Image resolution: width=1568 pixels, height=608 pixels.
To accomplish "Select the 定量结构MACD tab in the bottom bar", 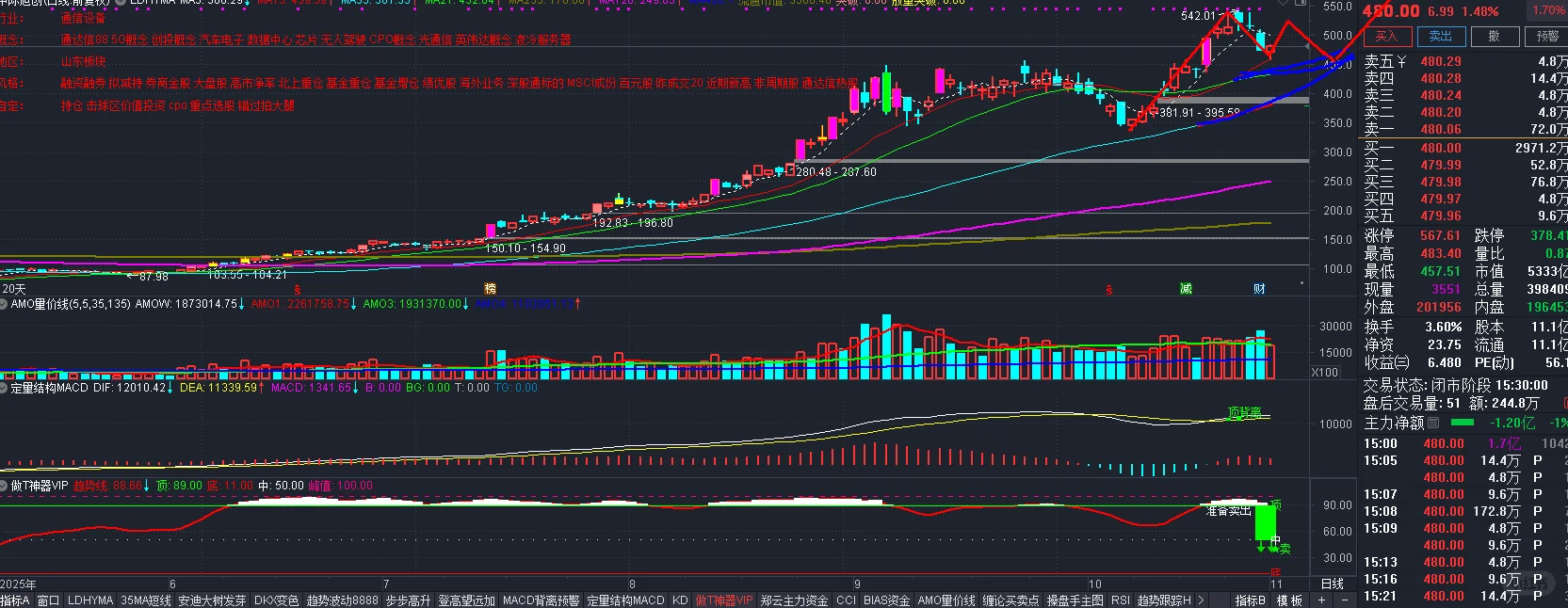I will (x=625, y=600).
